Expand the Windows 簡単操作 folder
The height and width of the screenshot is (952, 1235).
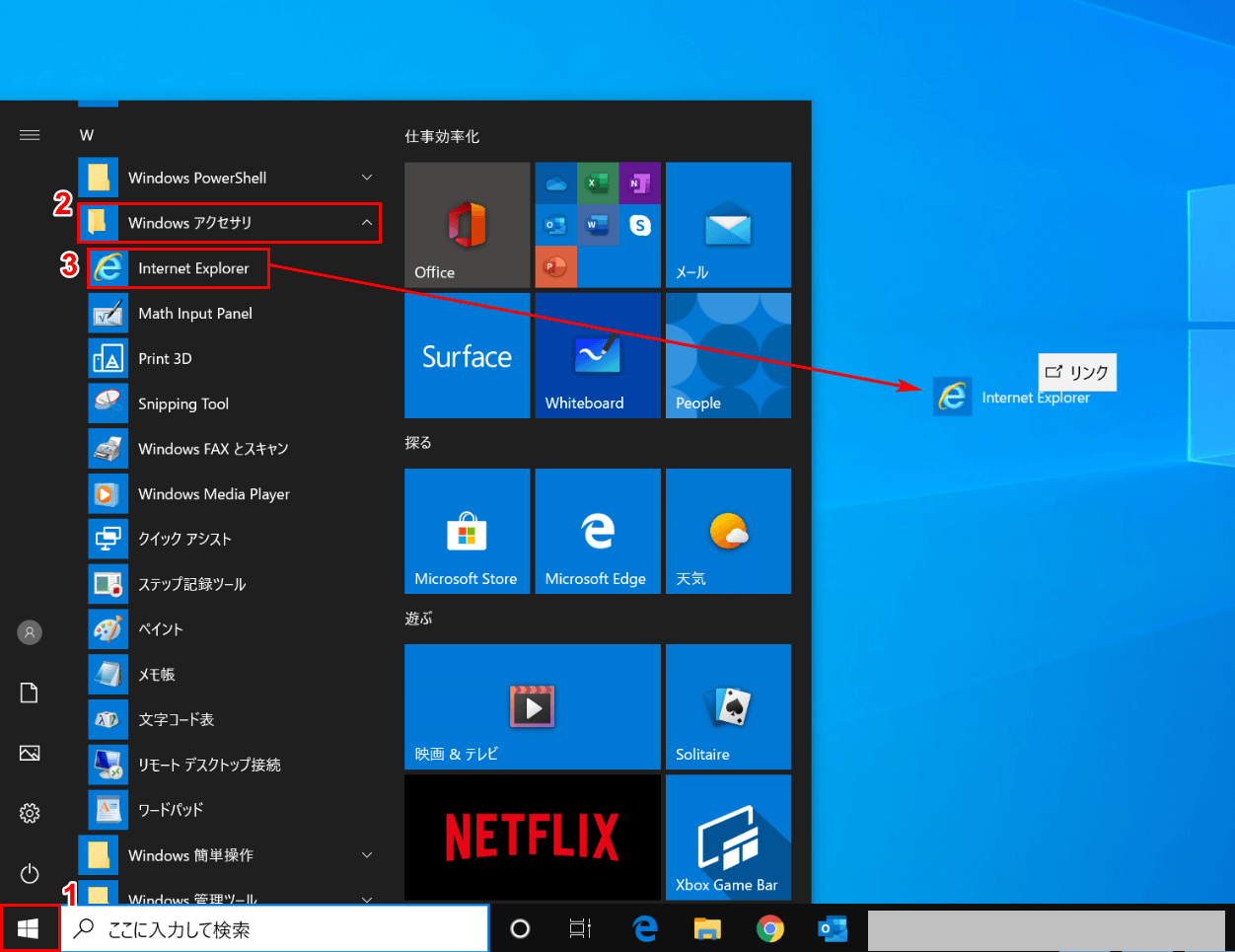pyautogui.click(x=230, y=855)
